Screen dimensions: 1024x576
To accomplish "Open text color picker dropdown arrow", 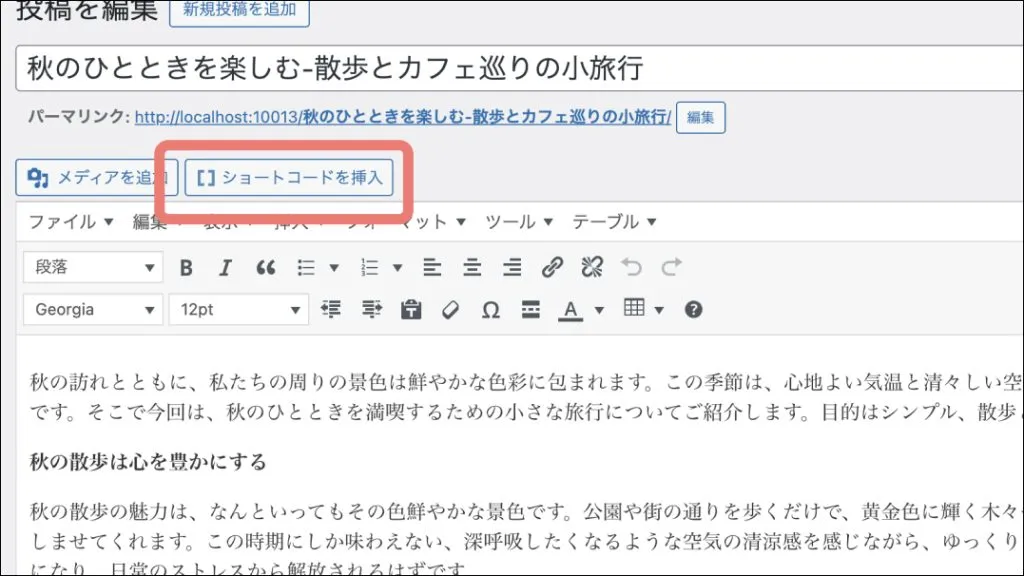I will pos(599,310).
